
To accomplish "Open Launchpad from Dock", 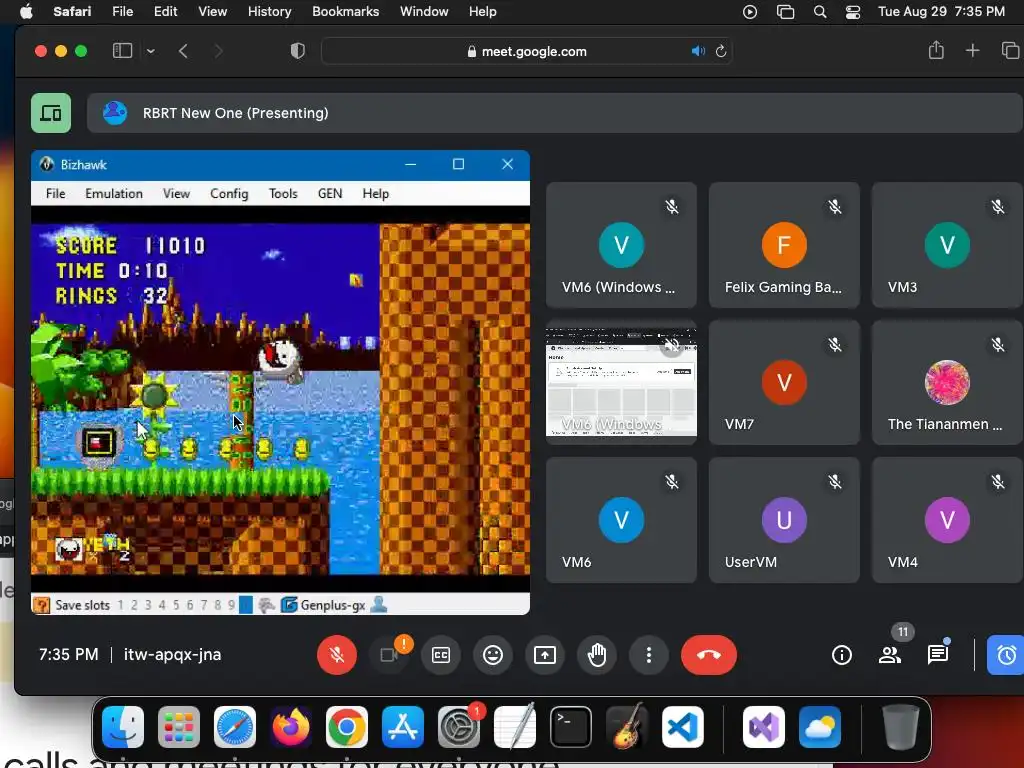I will click(x=179, y=727).
